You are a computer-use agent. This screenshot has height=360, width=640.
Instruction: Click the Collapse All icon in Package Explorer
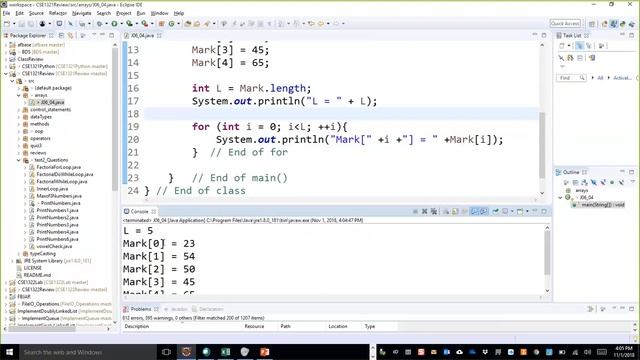click(x=62, y=36)
